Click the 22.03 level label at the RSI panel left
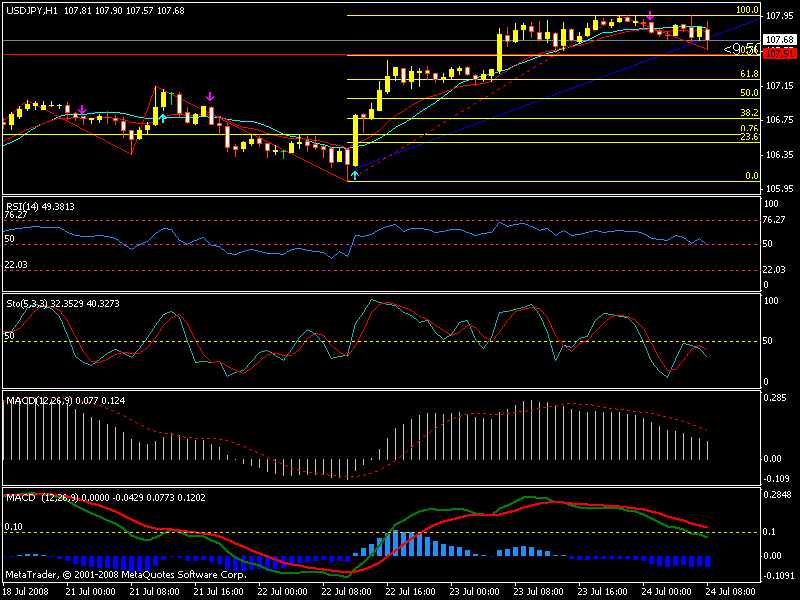 [x=16, y=265]
